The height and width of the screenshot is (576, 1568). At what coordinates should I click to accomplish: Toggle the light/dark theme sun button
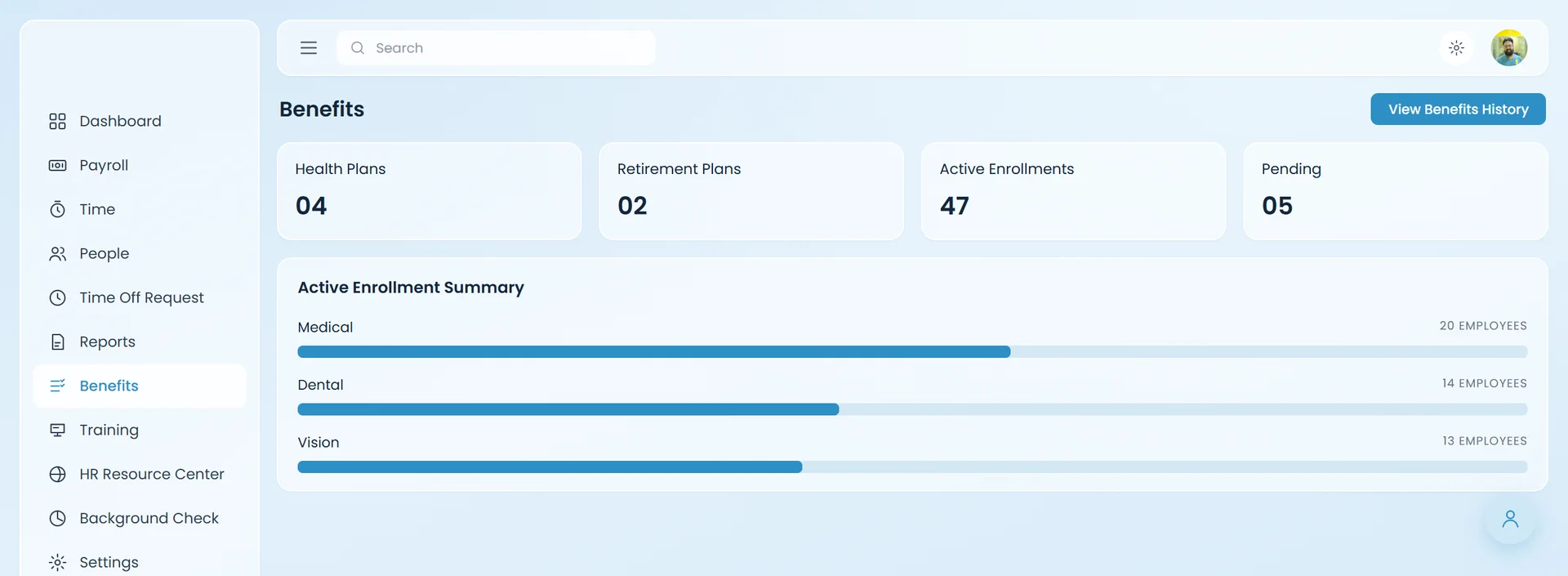coord(1456,48)
